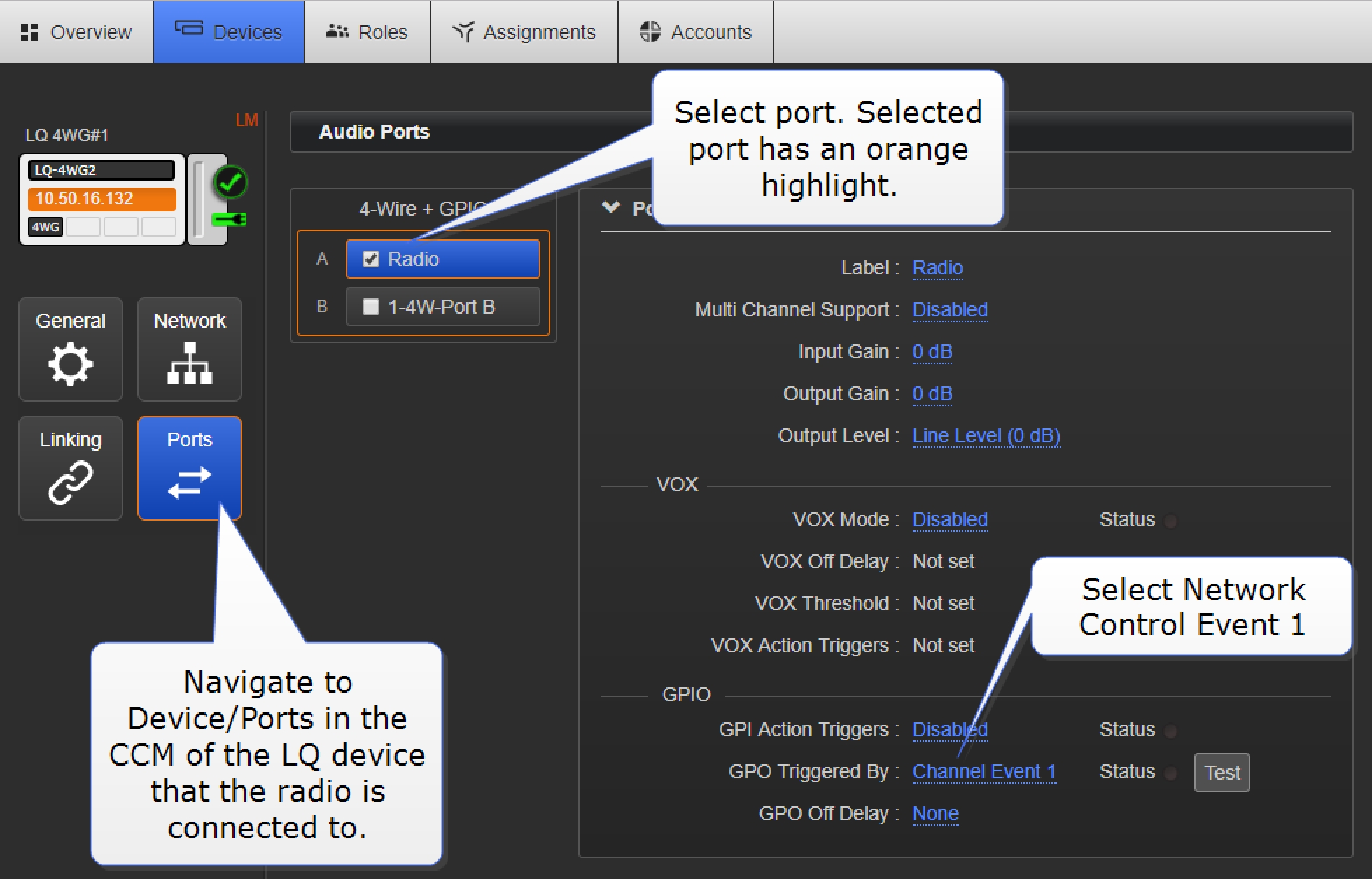Switch to the Overview tab
This screenshot has height=879, width=1372.
[x=76, y=31]
